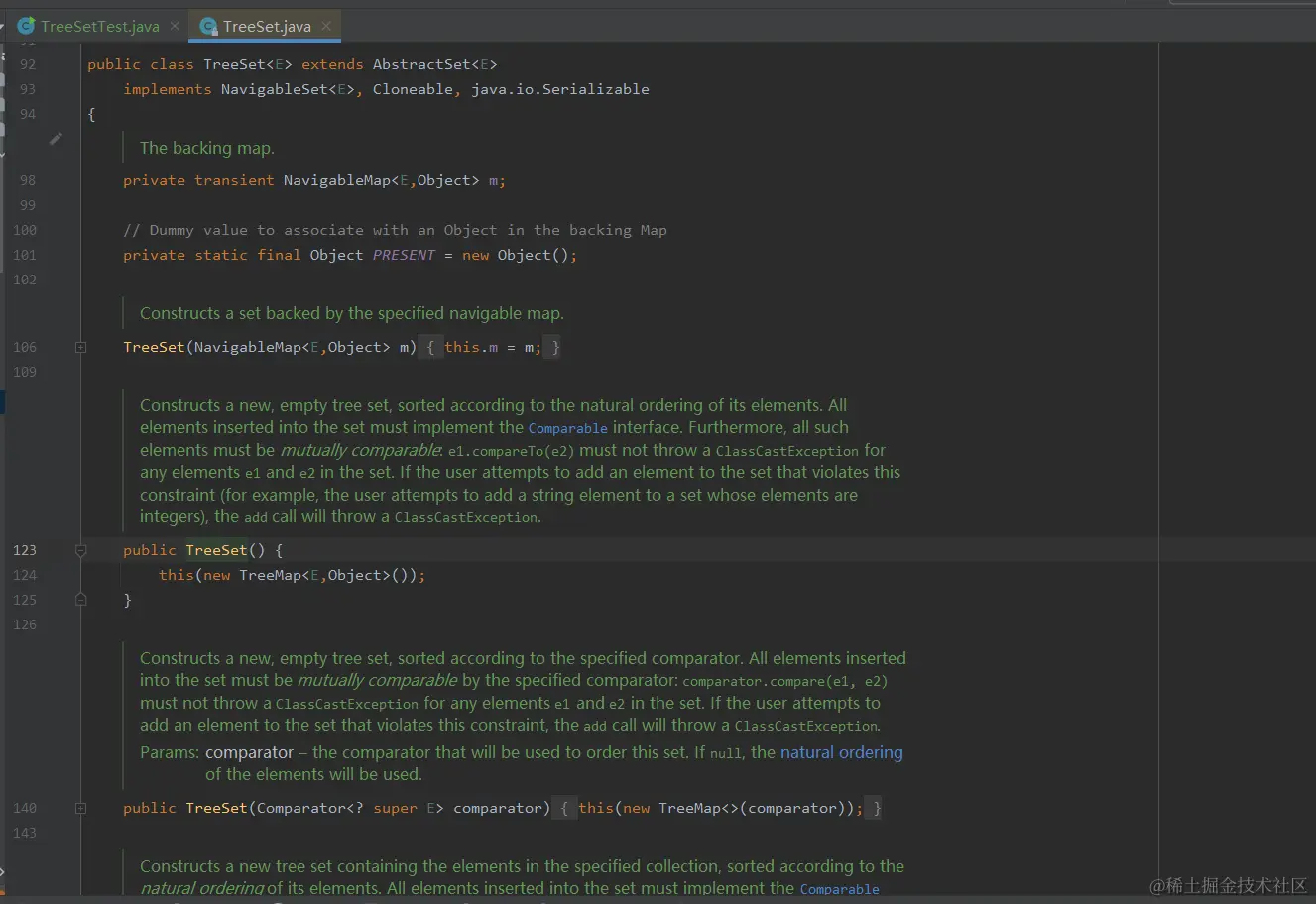Click the TreeSet.java class file icon

[208, 27]
